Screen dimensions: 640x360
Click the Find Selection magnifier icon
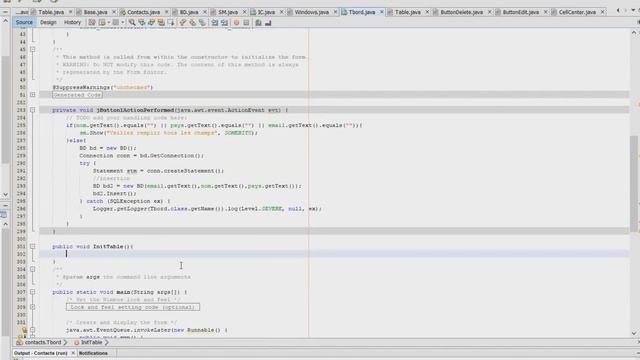tap(132, 23)
